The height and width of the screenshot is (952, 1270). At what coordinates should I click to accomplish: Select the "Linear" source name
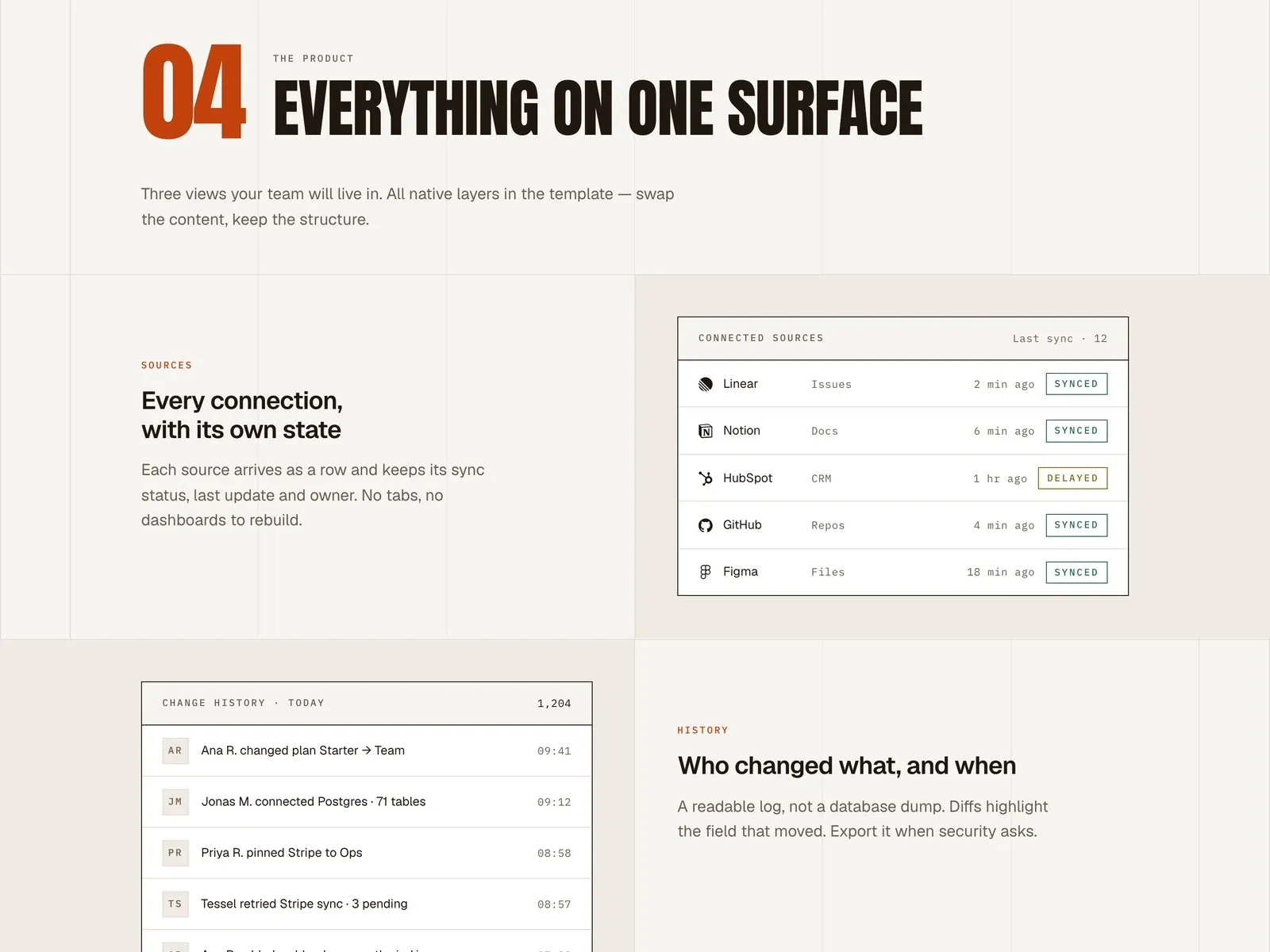click(741, 384)
